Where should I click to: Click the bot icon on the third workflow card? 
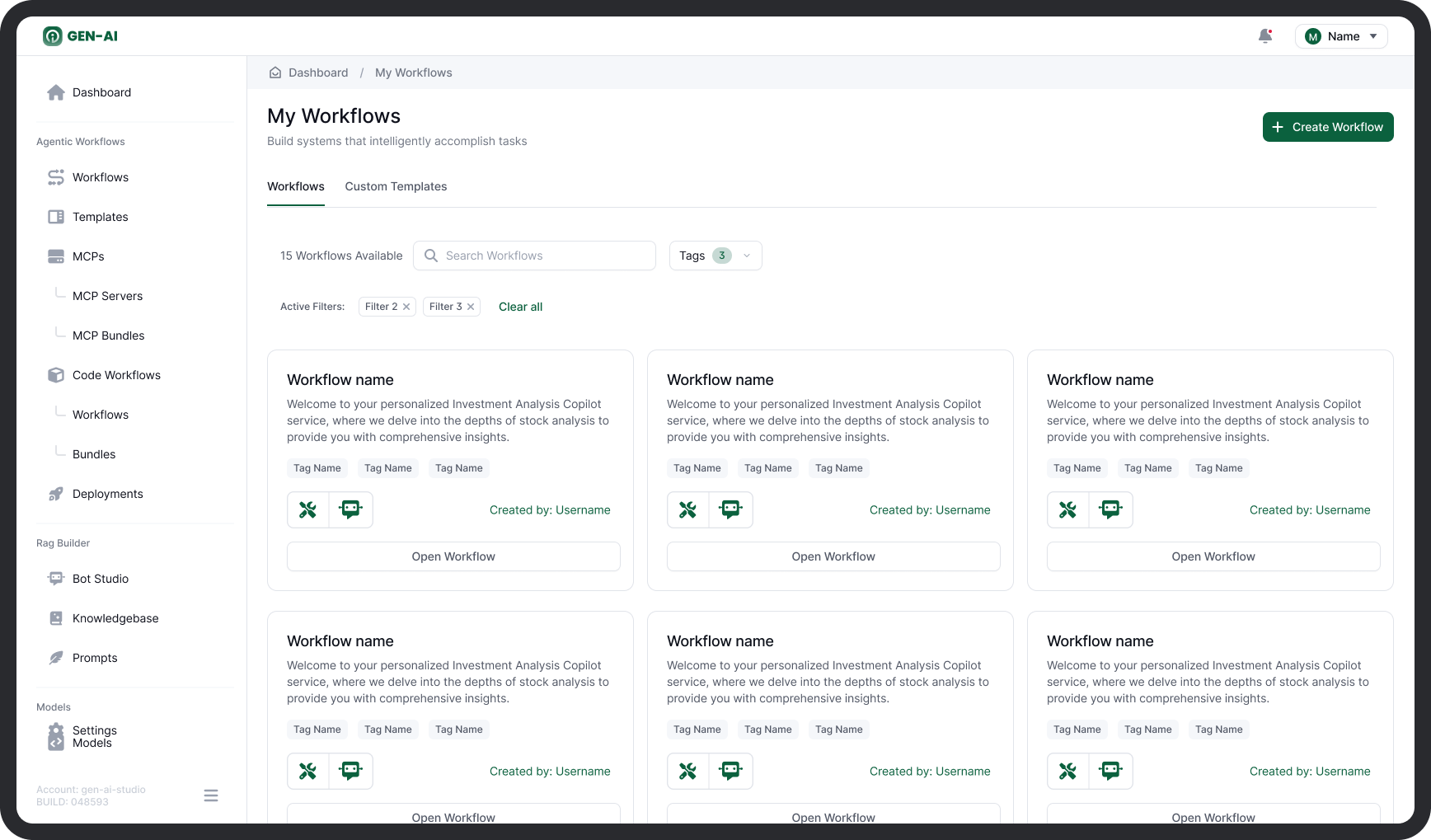click(1110, 510)
